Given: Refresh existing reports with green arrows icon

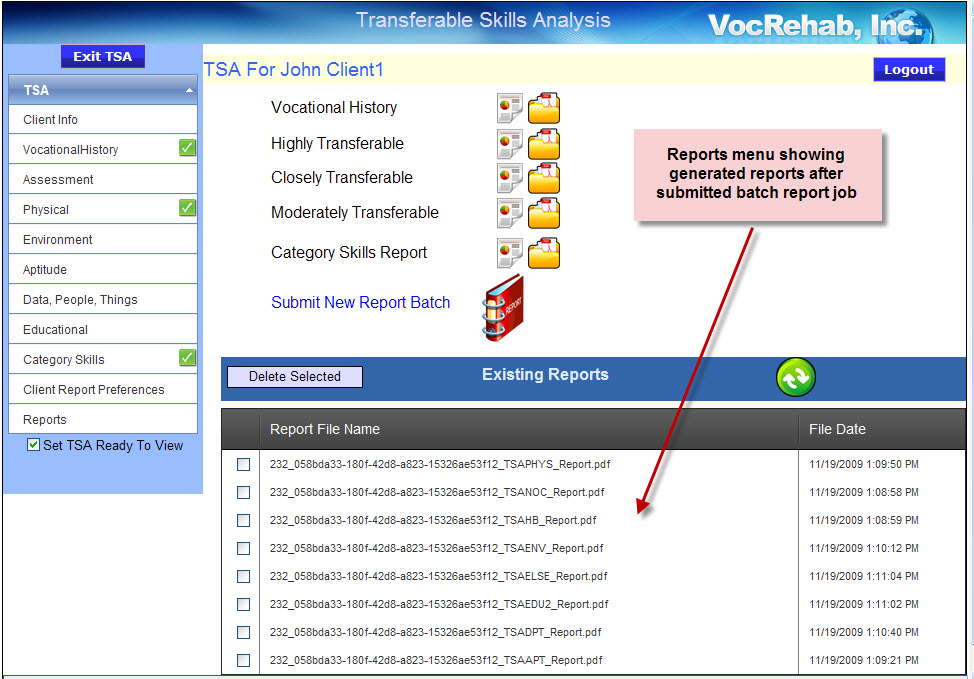Looking at the screenshot, I should pos(796,377).
